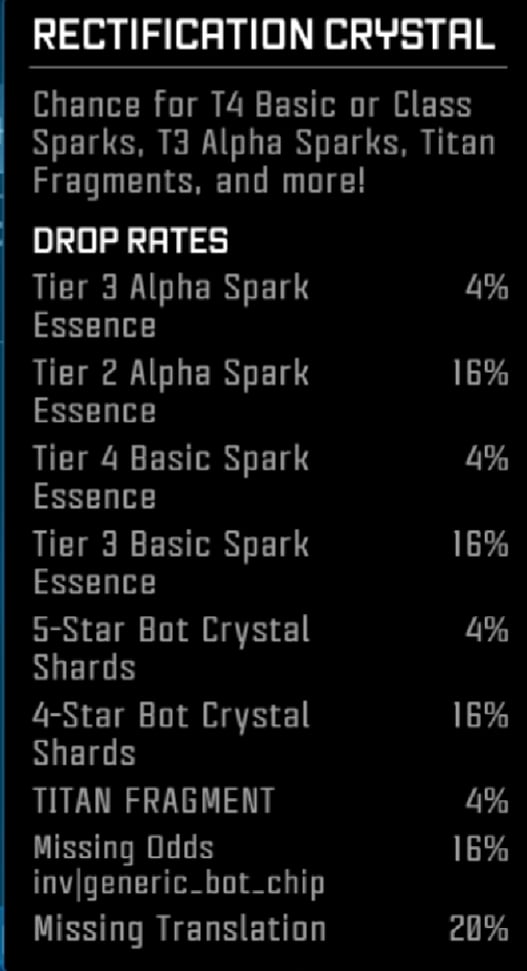Click the inv|generic_bot_chip text
Screen dimensions: 527x971
coord(179,884)
